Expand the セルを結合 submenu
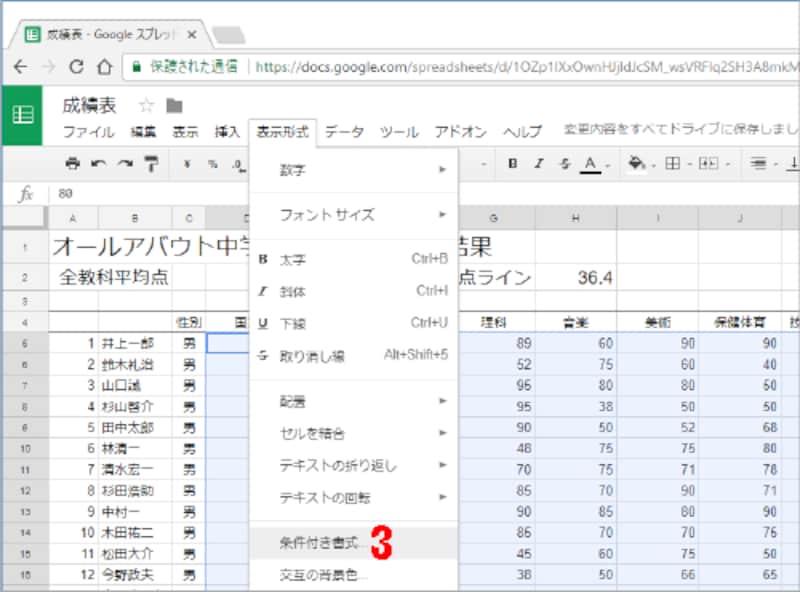800x592 pixels. (300, 434)
